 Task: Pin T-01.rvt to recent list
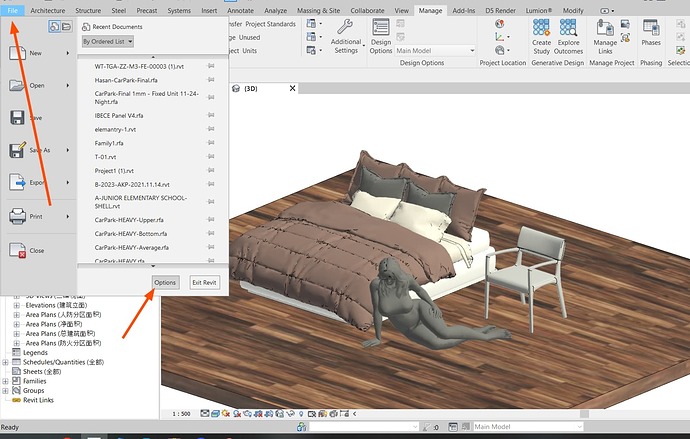(211, 157)
